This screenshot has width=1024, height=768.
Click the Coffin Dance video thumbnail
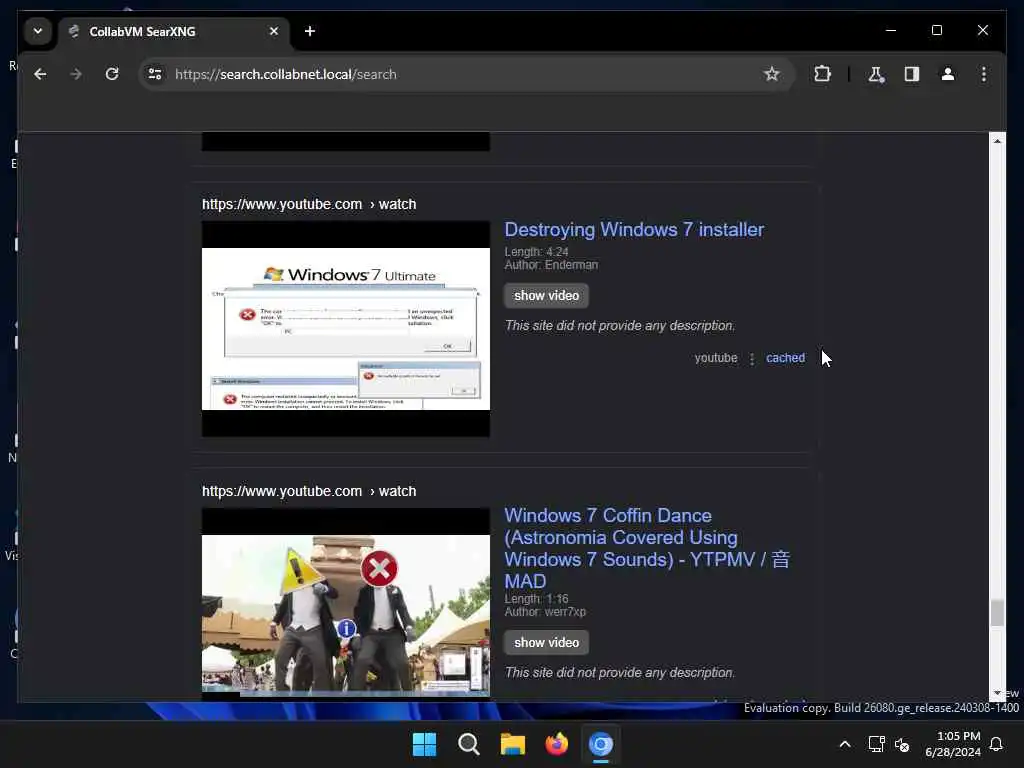(345, 604)
